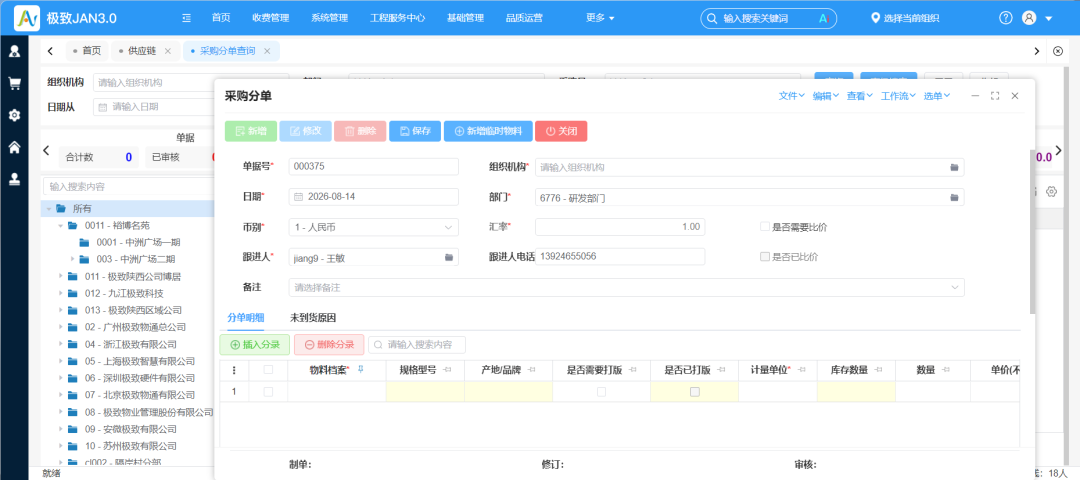Open the 选单 menu in the dialog
Image resolution: width=1080 pixels, height=480 pixels.
(937, 96)
